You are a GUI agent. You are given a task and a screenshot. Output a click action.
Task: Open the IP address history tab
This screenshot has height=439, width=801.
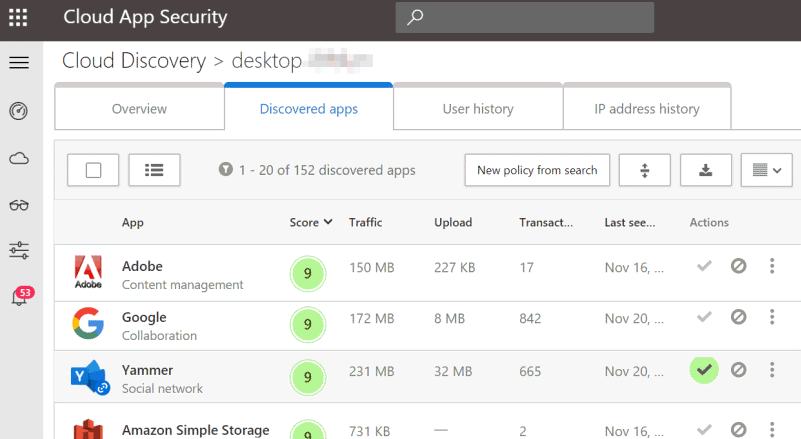pos(647,109)
